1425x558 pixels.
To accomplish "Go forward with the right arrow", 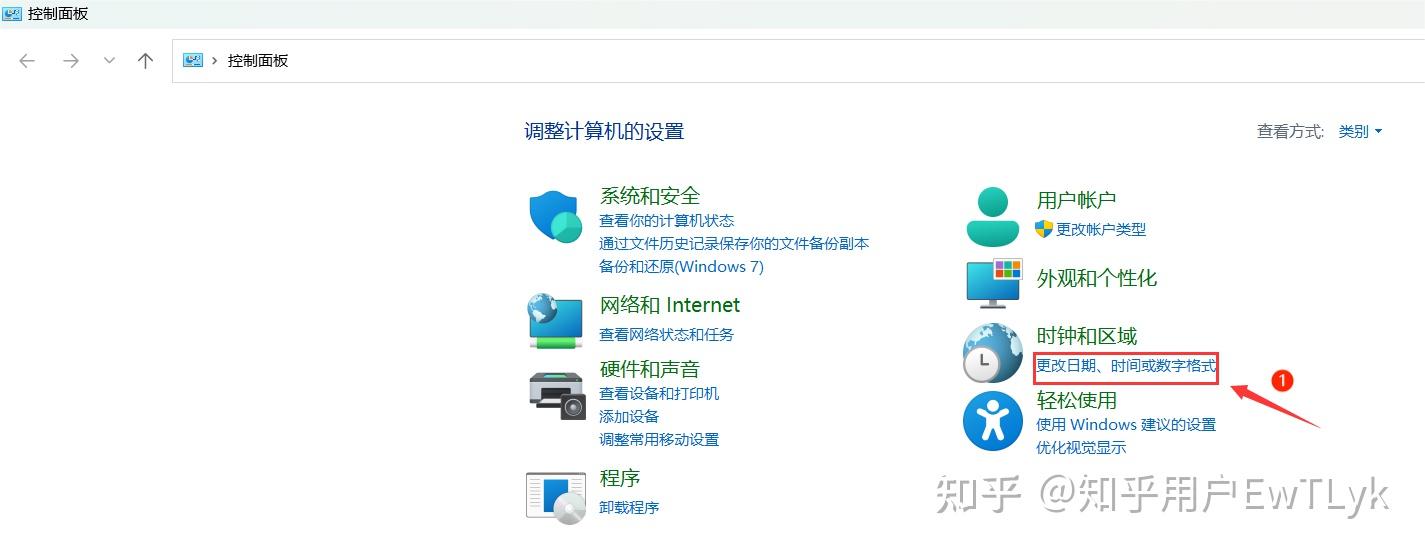I will click(x=70, y=61).
